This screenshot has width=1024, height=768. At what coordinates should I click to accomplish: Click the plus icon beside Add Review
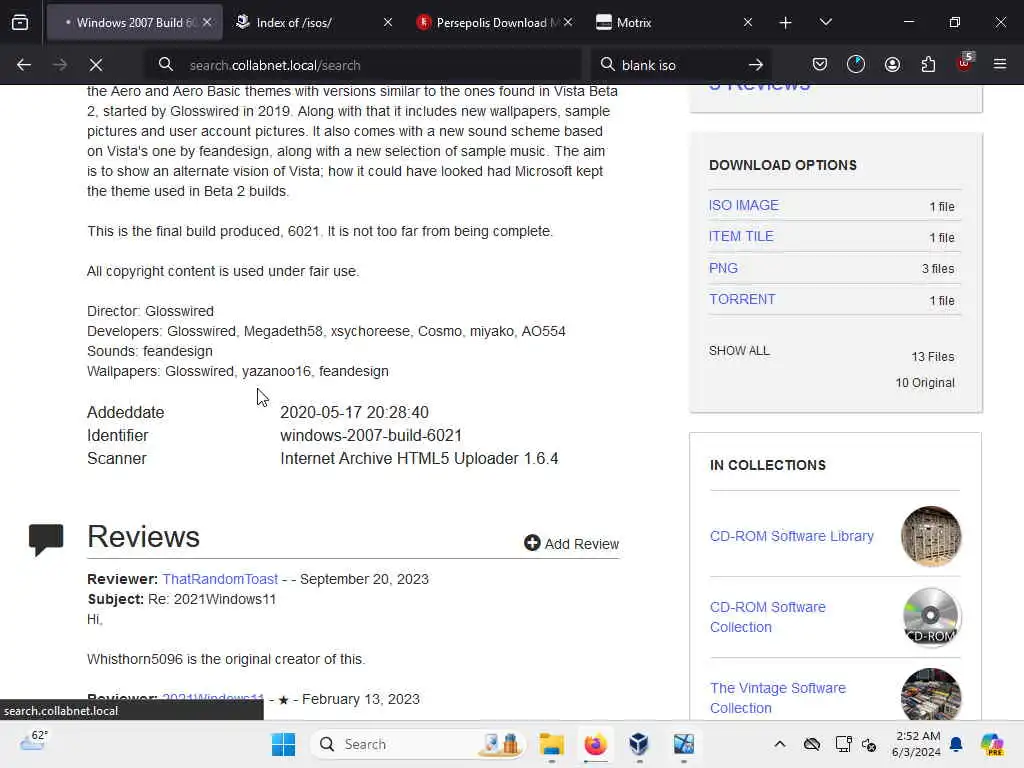click(x=532, y=543)
